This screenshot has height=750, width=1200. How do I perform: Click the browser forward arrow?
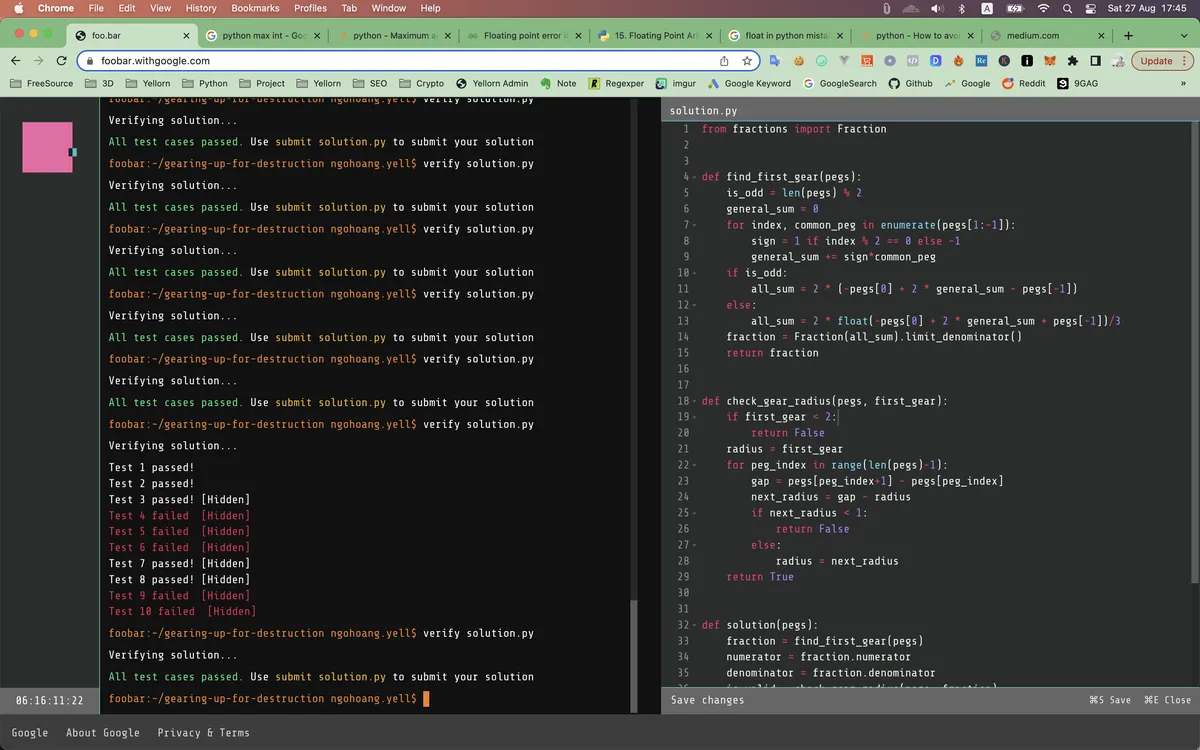coord(39,61)
